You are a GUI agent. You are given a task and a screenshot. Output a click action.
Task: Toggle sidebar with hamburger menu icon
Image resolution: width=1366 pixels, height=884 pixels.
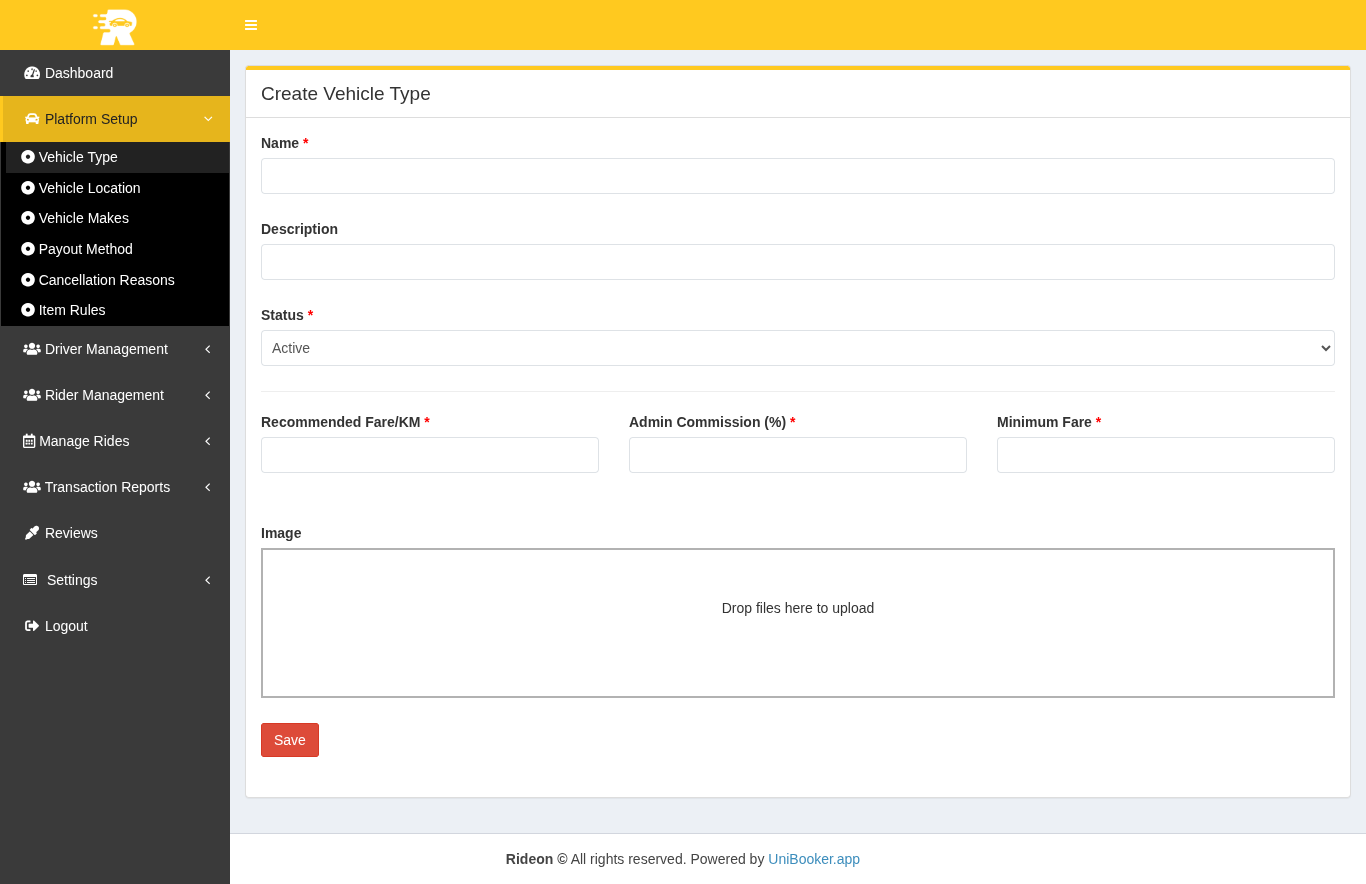tap(251, 25)
